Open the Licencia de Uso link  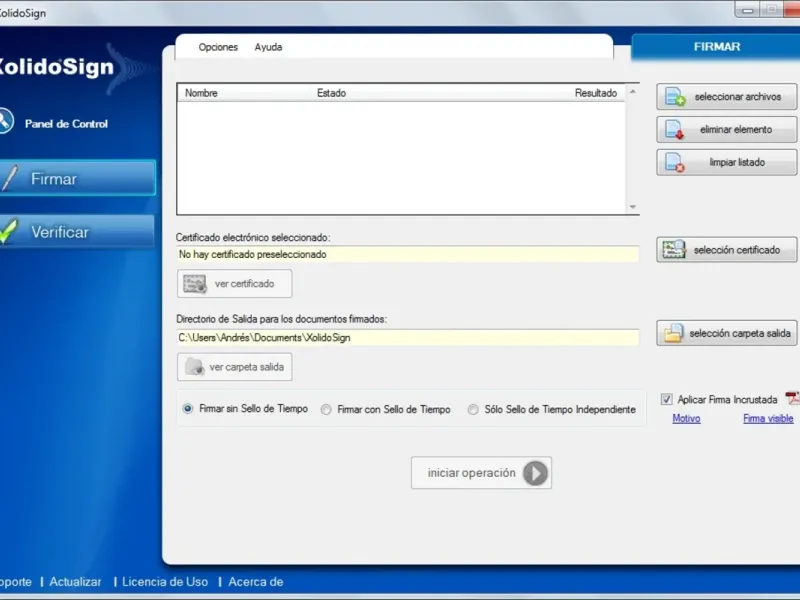165,582
